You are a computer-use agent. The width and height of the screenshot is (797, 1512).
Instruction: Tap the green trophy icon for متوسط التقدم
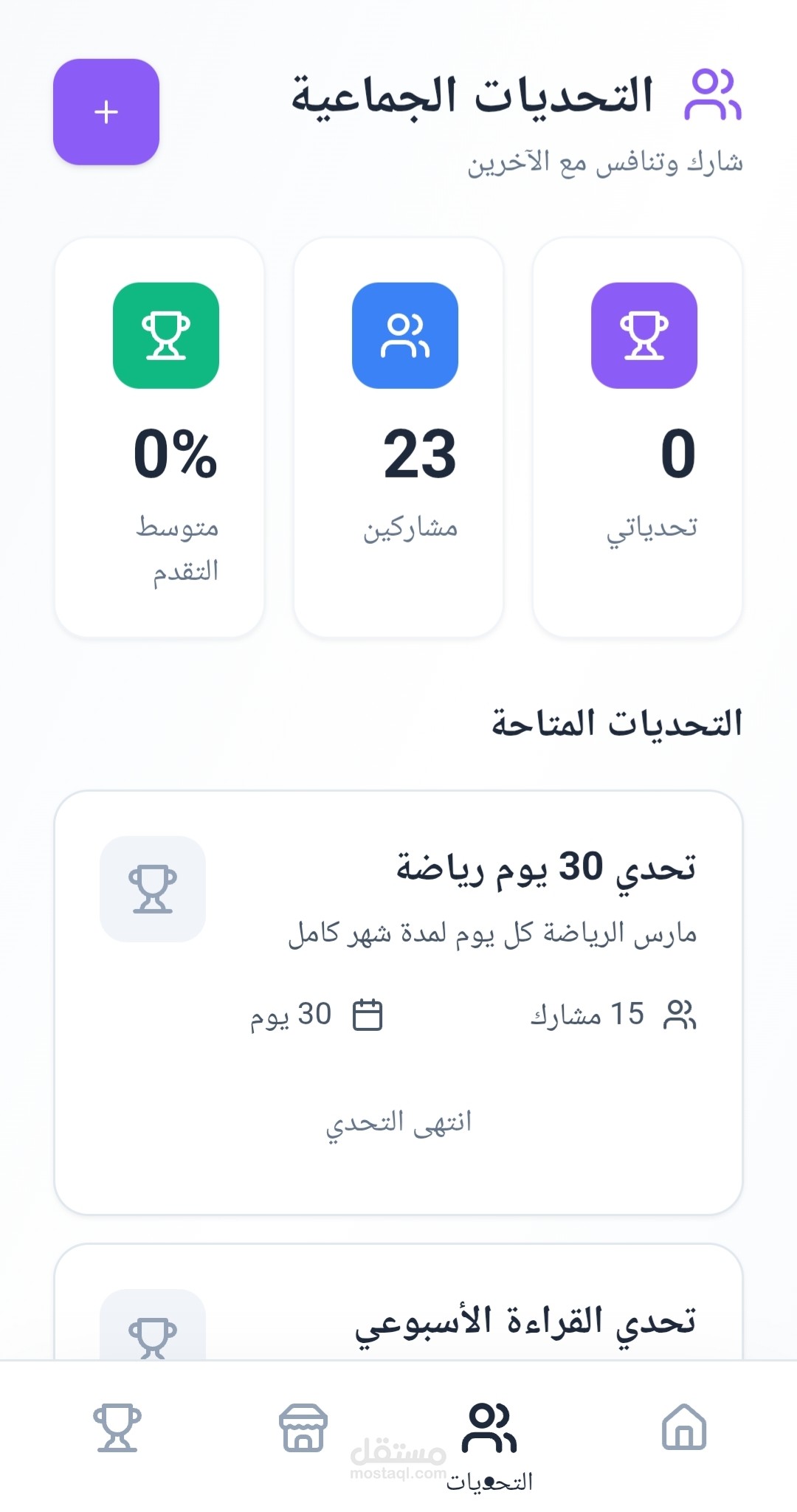[x=166, y=336]
